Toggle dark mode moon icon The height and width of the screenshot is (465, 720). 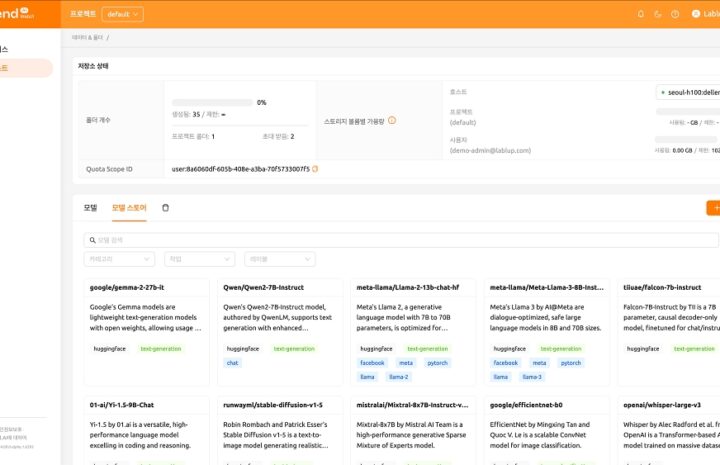(x=658, y=14)
